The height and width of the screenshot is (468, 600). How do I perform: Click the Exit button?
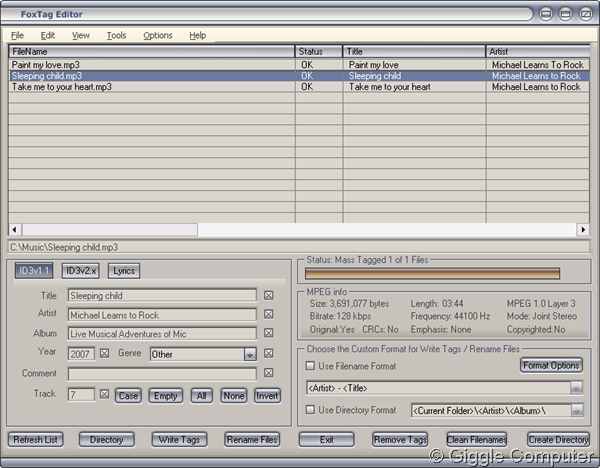pos(326,440)
